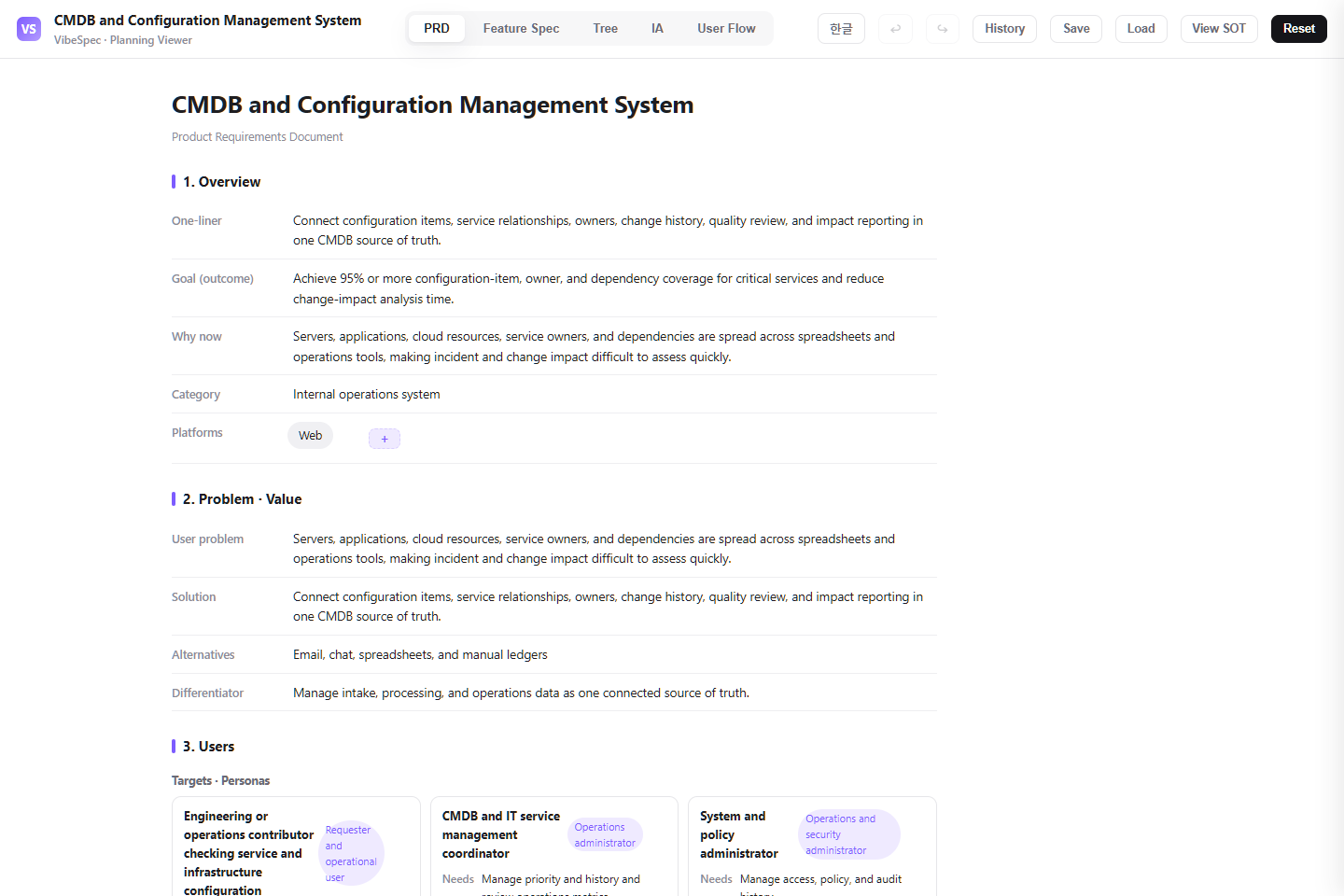Viewport: 1344px width, 896px height.
Task: Click the 'Category' row label
Action: [196, 395]
